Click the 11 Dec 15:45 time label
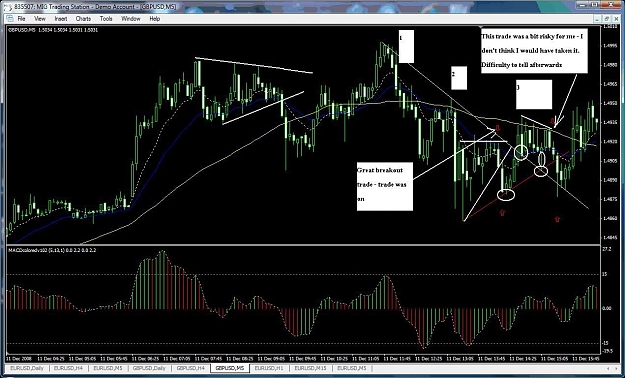The width and height of the screenshot is (625, 378). tap(585, 358)
